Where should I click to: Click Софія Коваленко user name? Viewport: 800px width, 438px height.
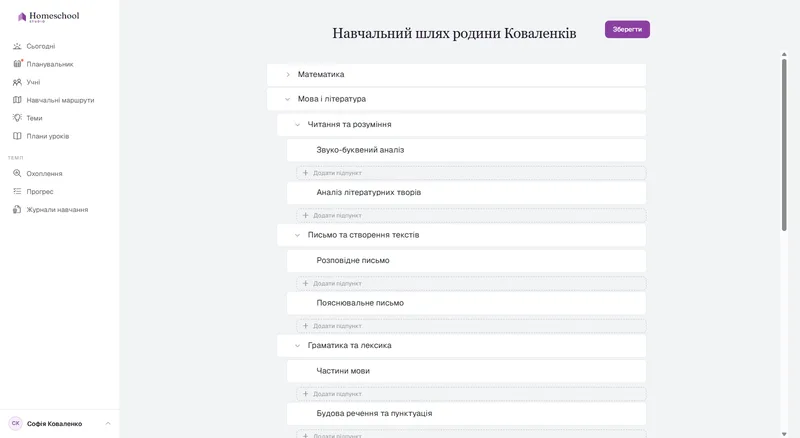[55, 424]
